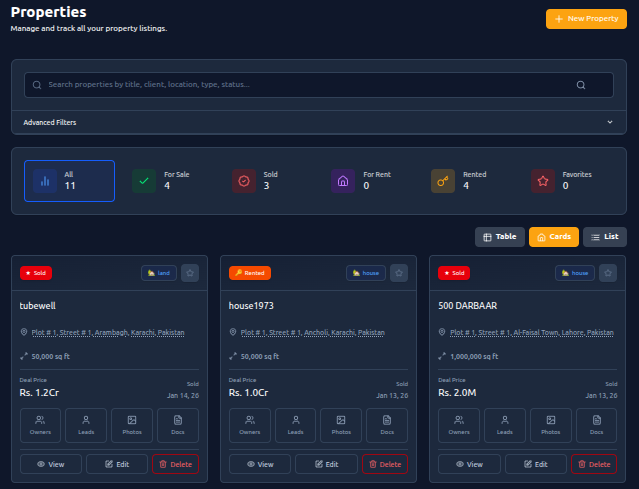
Task: Filter properties by For Sale status
Action: pyautogui.click(x=167, y=180)
